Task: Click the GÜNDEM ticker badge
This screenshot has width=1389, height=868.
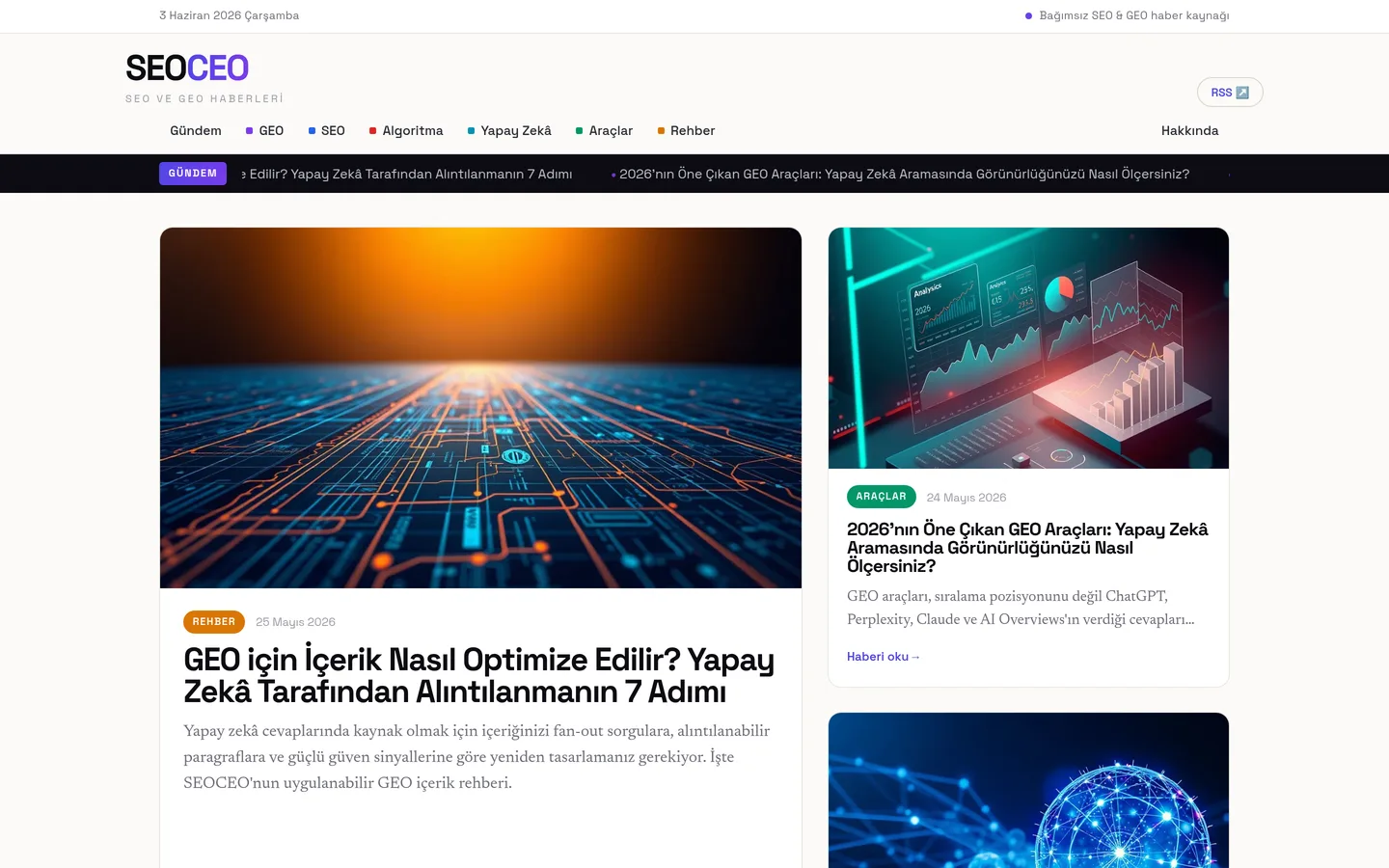Action: 193,174
